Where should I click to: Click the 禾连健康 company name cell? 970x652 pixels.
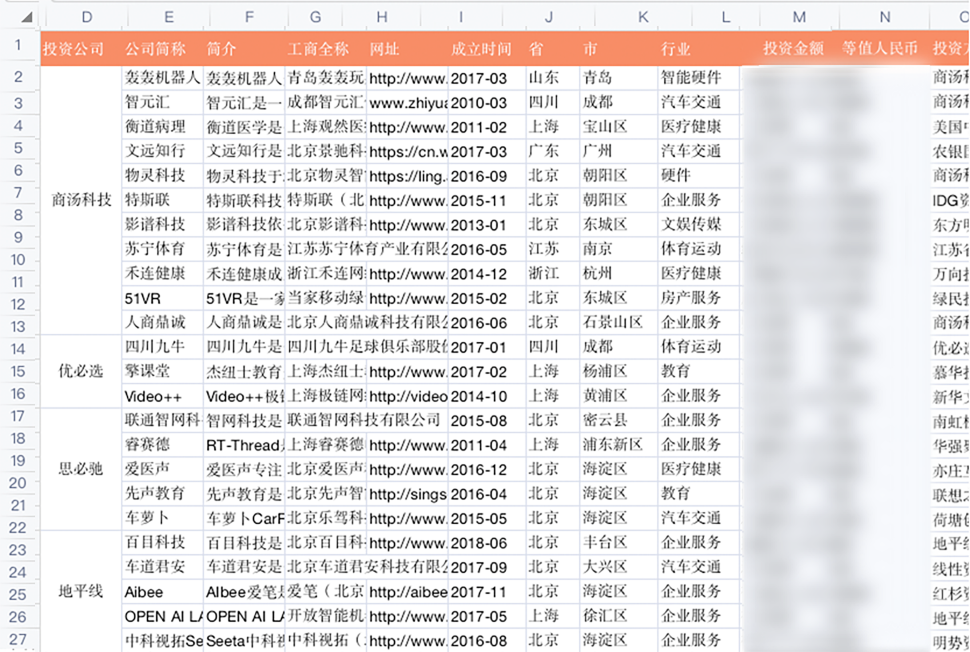(x=163, y=273)
